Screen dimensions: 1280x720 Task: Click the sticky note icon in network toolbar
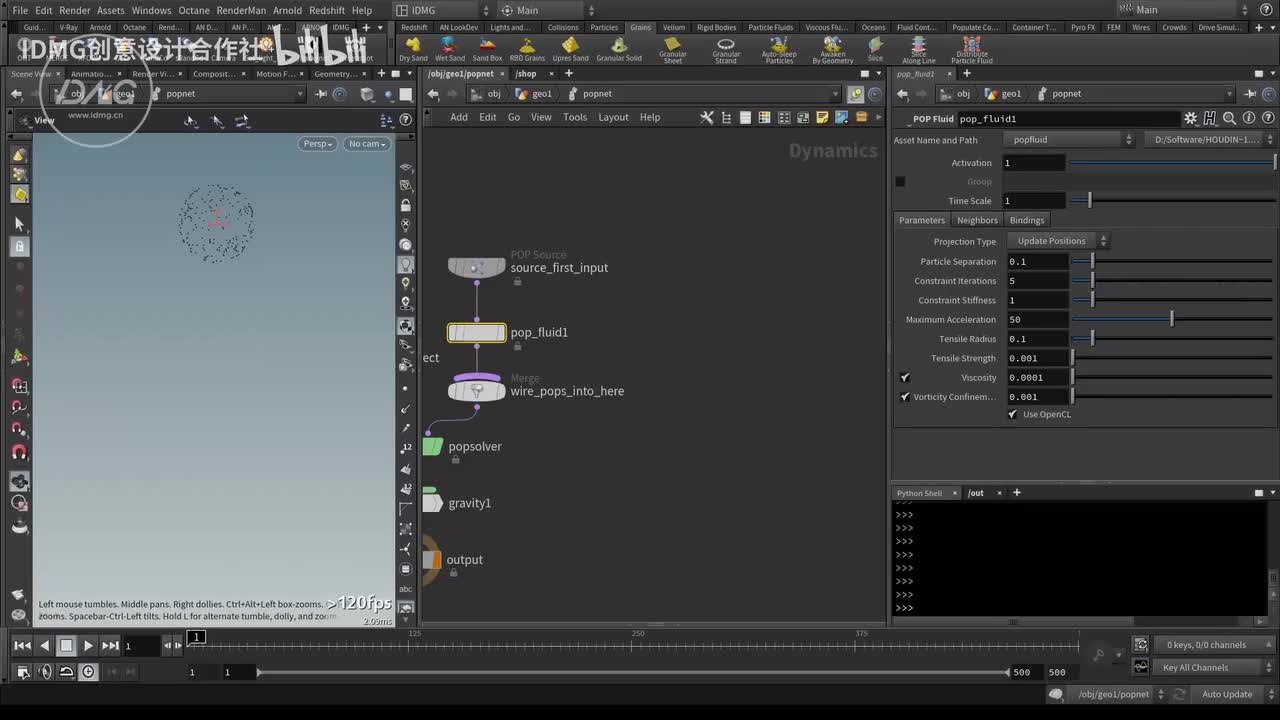pyautogui.click(x=822, y=117)
